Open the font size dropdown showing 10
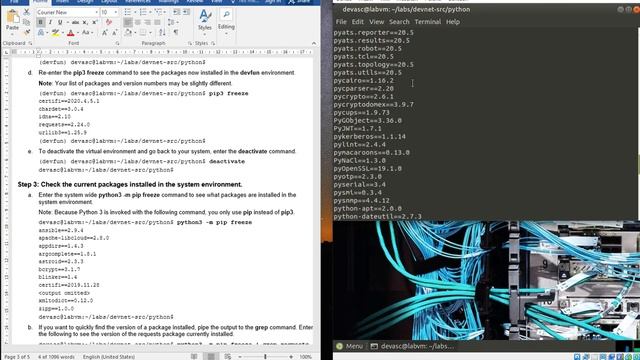This screenshot has height=360, width=640. 116,12
